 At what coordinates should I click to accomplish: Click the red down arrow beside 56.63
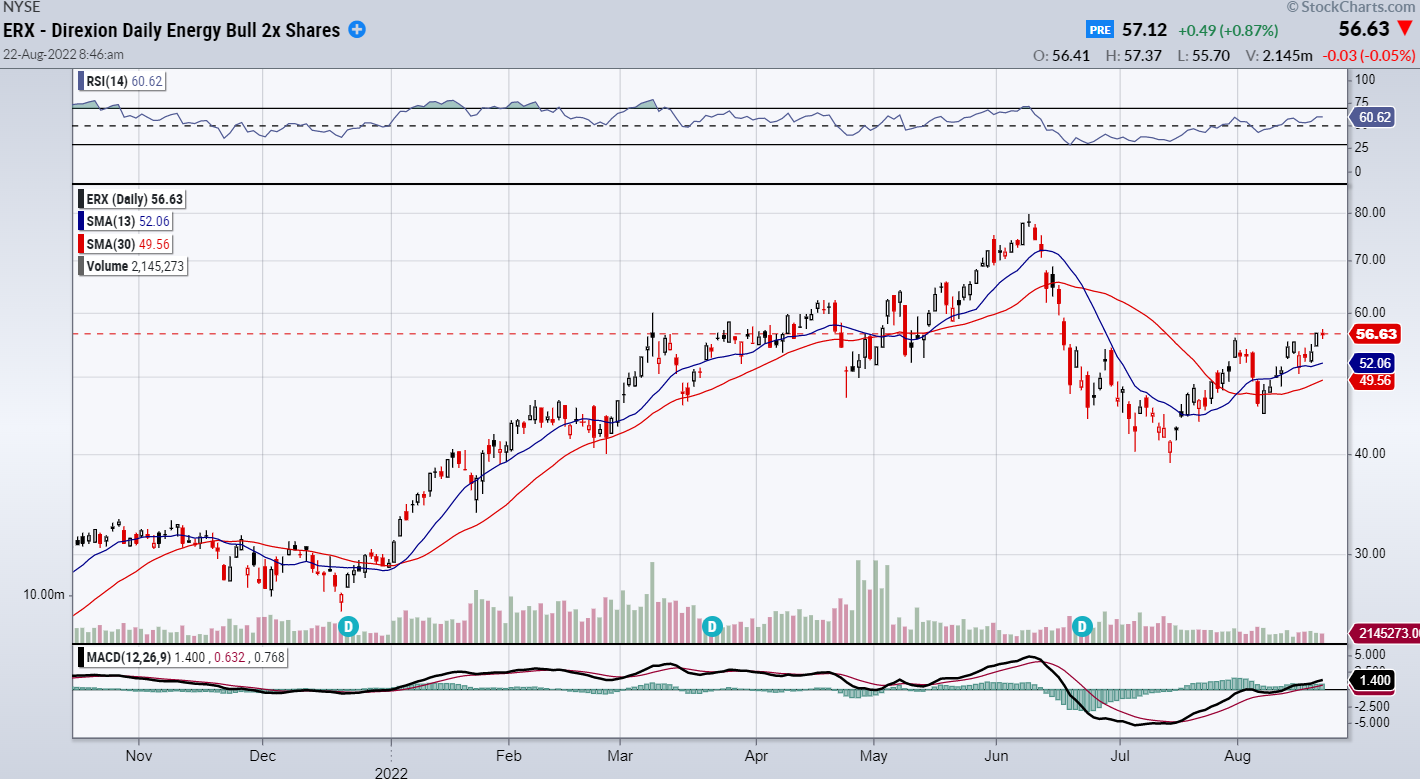click(x=1405, y=30)
